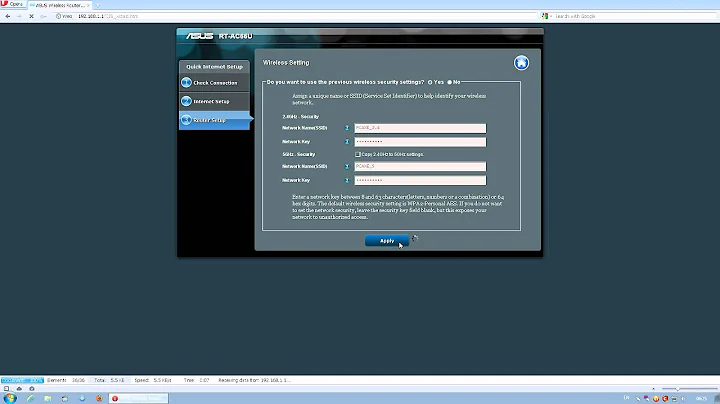Click the language indicator in system tray
This screenshot has height=404, width=720.
[x=626, y=398]
